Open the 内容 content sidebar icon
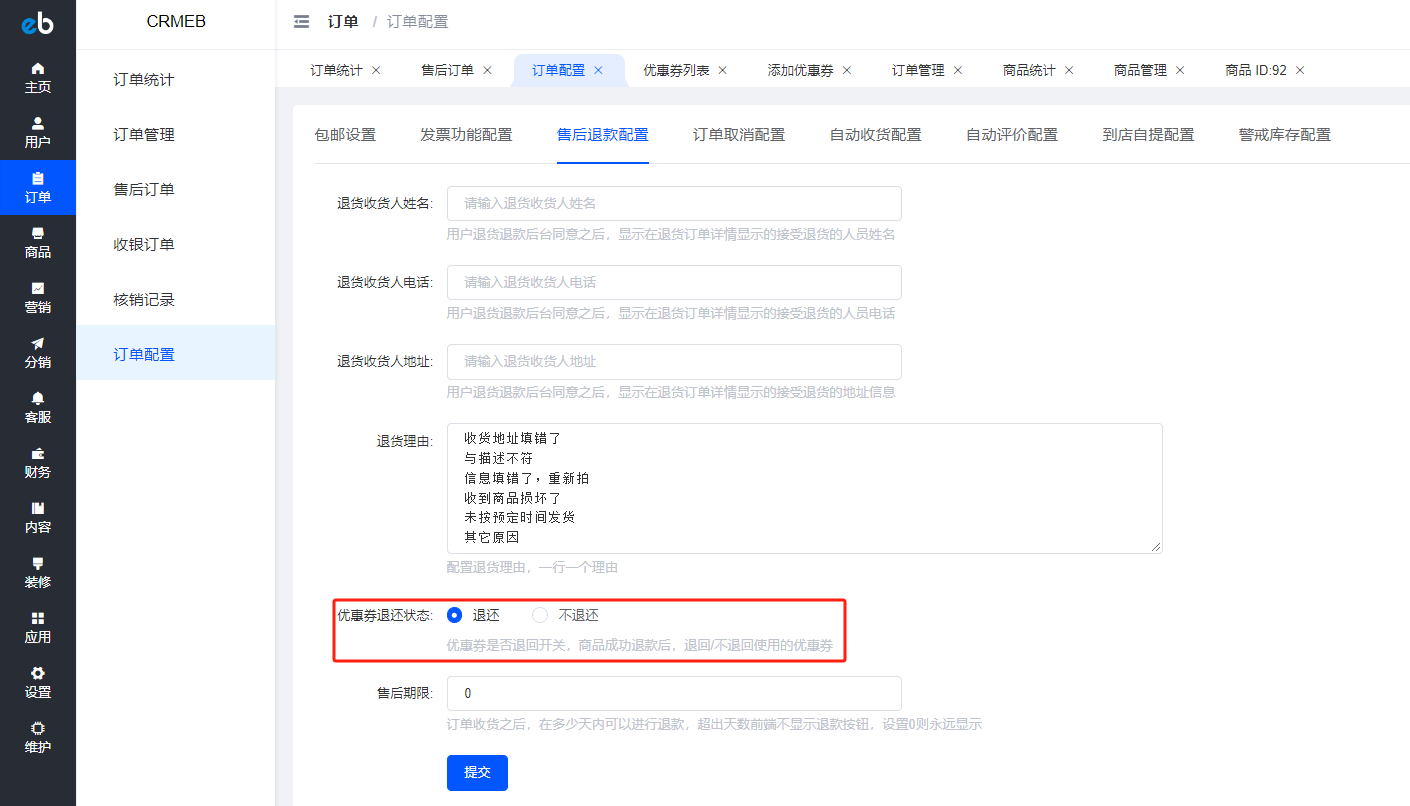The image size is (1410, 806). (x=38, y=518)
